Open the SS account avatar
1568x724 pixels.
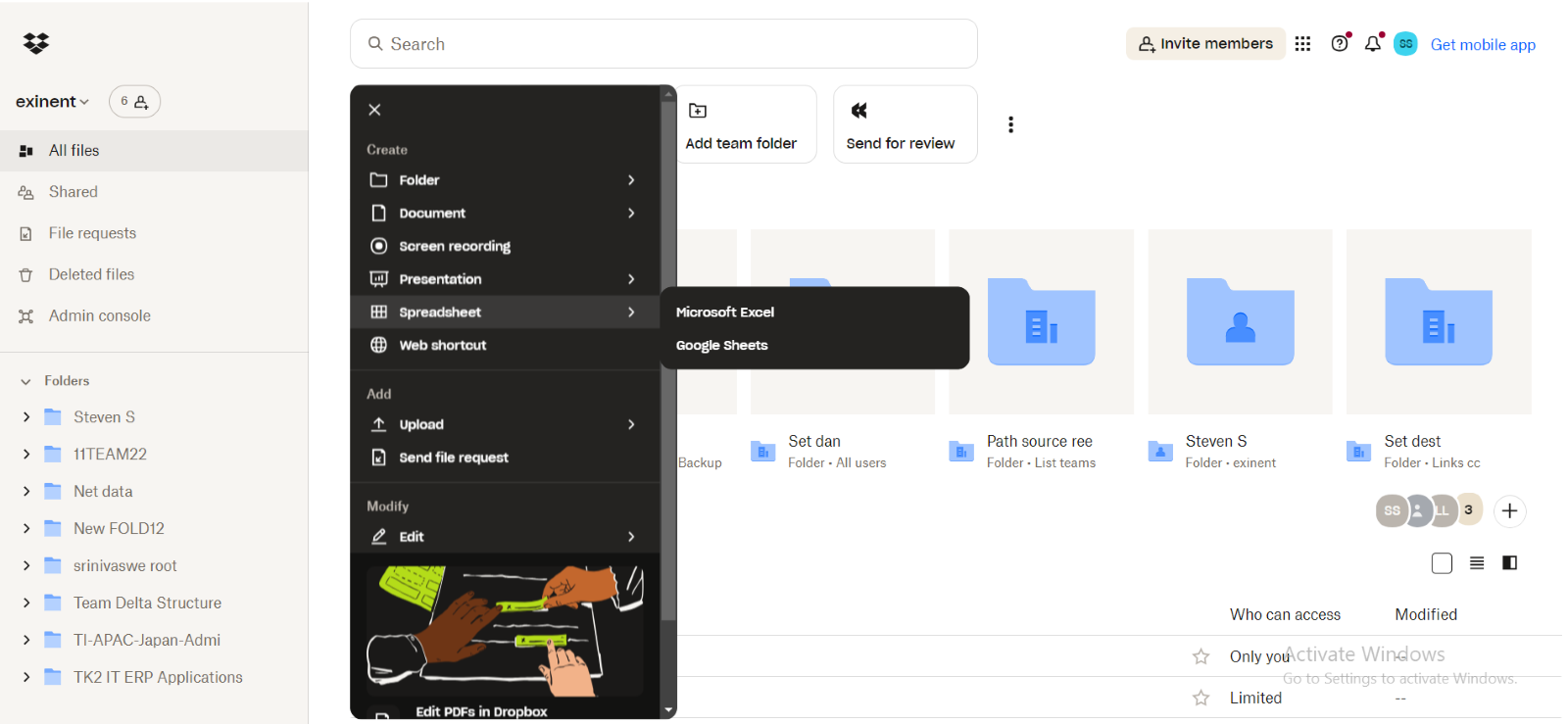click(1405, 44)
